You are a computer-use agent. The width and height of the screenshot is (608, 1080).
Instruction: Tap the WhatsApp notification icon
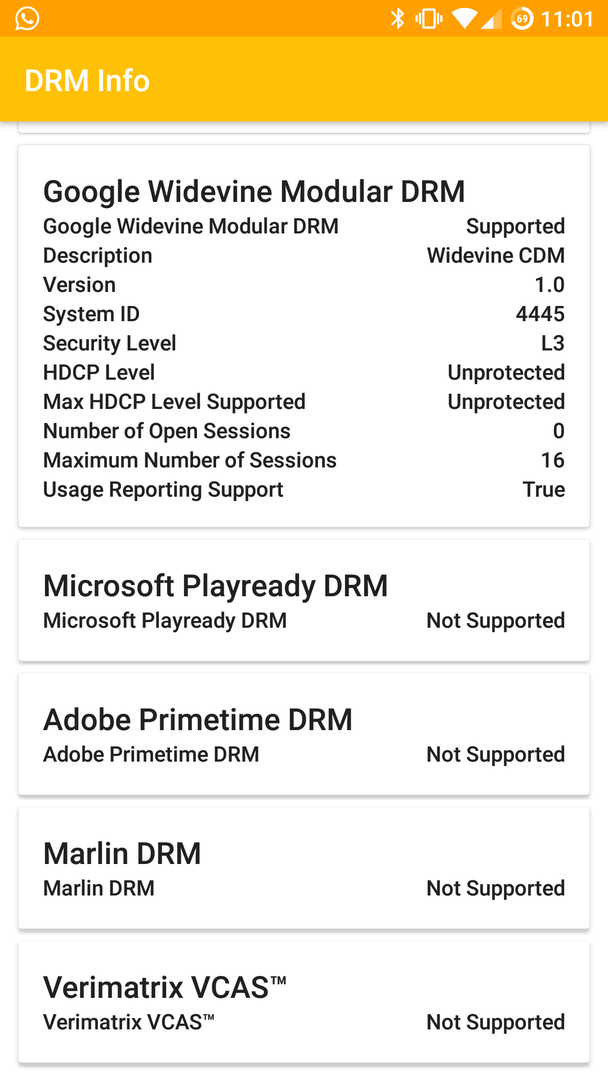click(x=27, y=18)
